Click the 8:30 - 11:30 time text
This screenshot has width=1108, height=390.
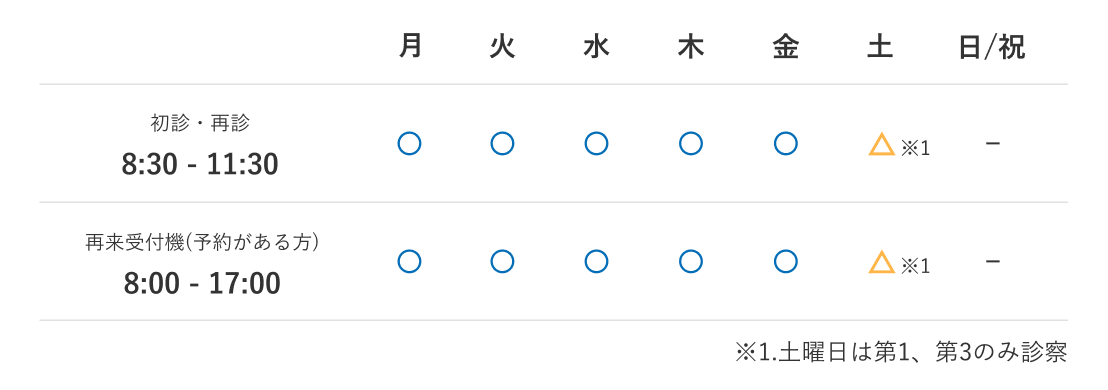pyautogui.click(x=200, y=165)
